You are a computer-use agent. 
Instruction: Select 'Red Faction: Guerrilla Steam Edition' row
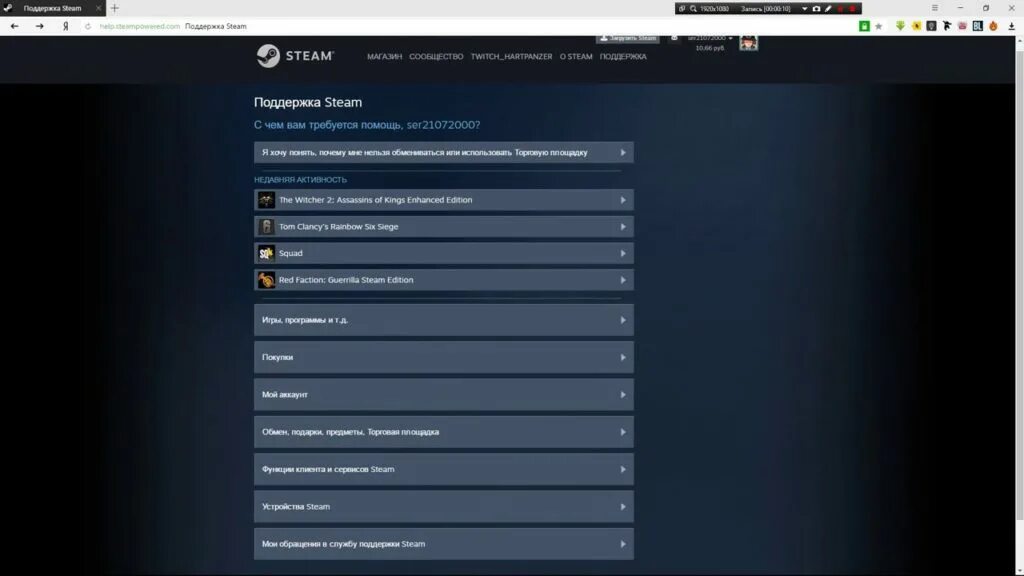coord(443,280)
